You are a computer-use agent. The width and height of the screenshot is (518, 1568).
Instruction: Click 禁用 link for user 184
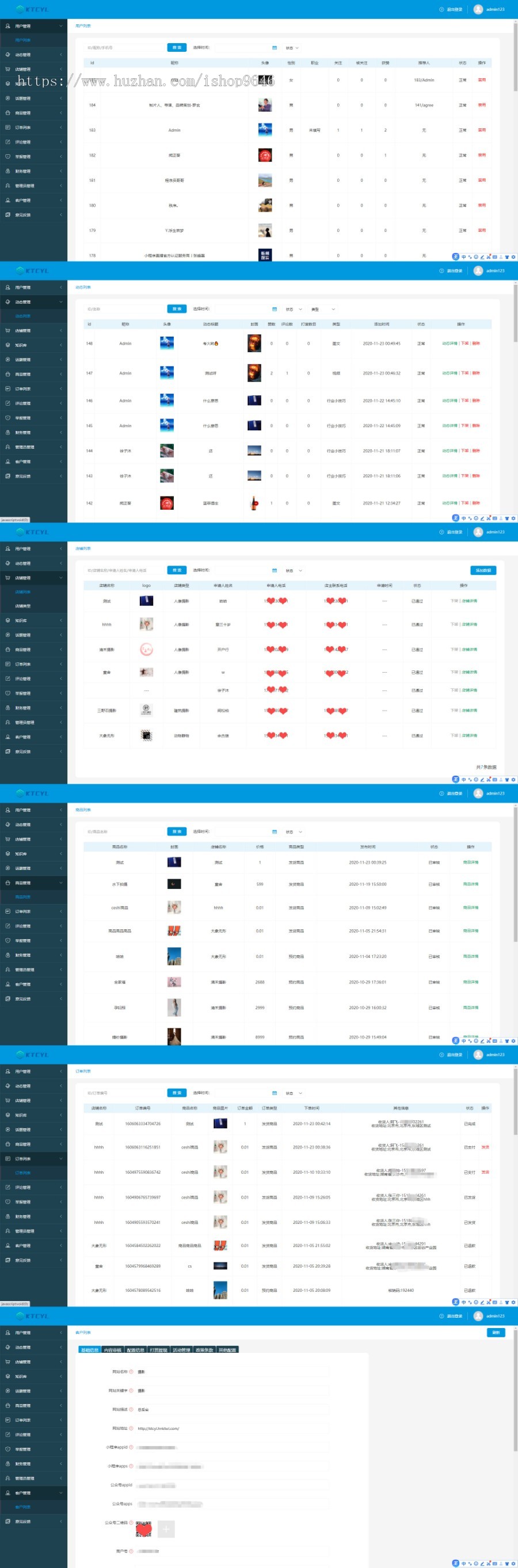[x=482, y=105]
